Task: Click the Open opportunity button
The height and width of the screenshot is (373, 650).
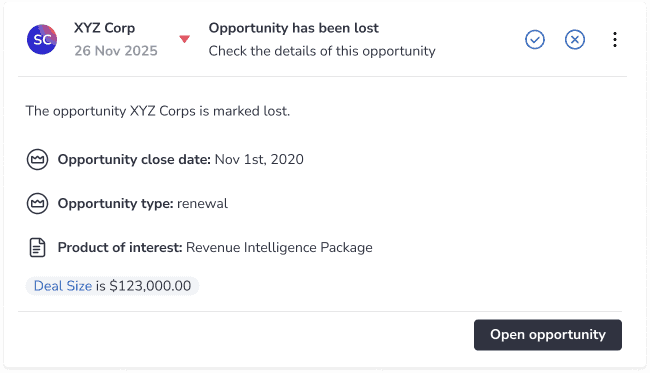Action: pos(548,335)
